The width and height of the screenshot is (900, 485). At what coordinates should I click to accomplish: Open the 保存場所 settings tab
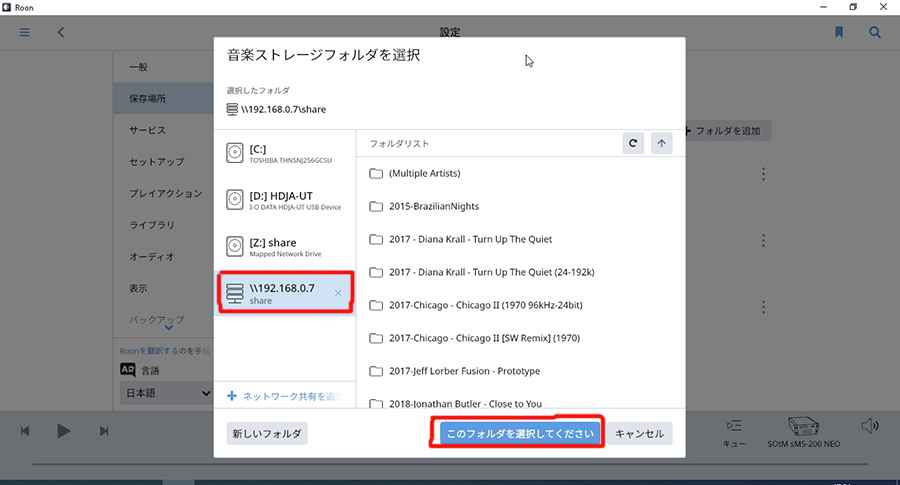[x=147, y=99]
